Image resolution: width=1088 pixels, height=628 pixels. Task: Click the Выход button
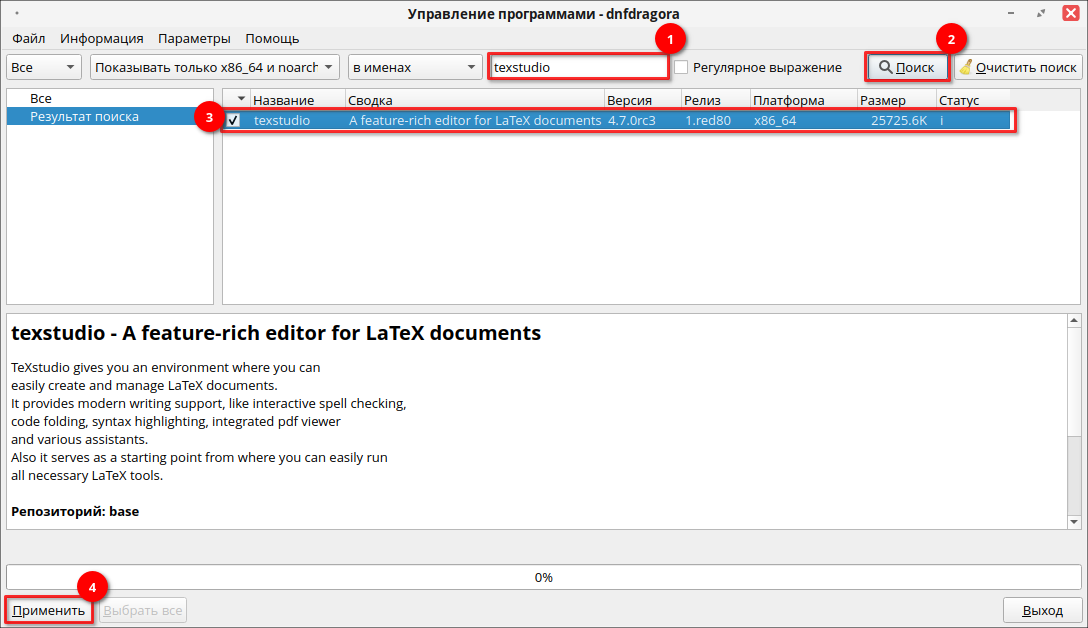(1042, 611)
